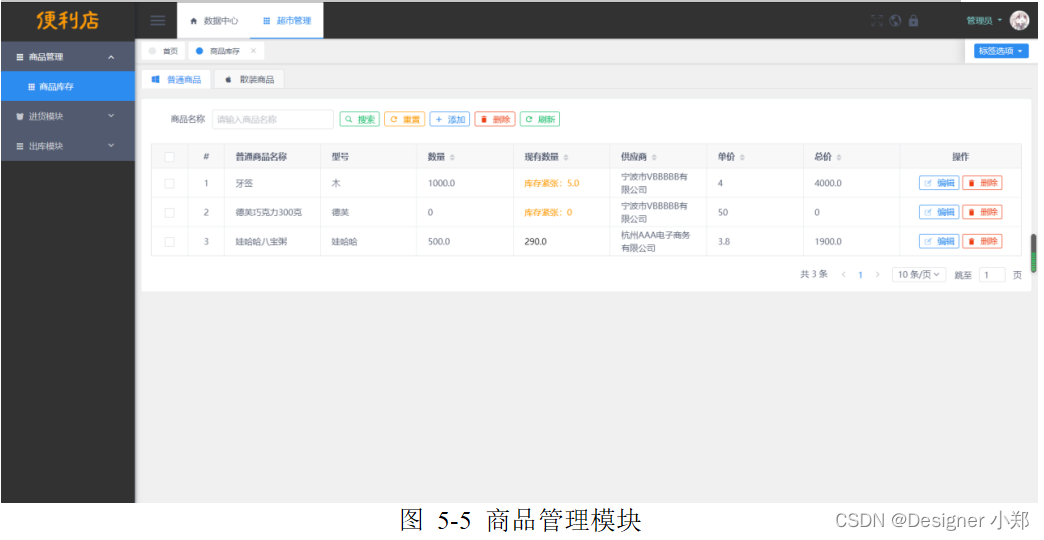Viewport: 1044px width, 540px height.
Task: Collapse the 商品管理 sidebar menu
Action: [68, 57]
